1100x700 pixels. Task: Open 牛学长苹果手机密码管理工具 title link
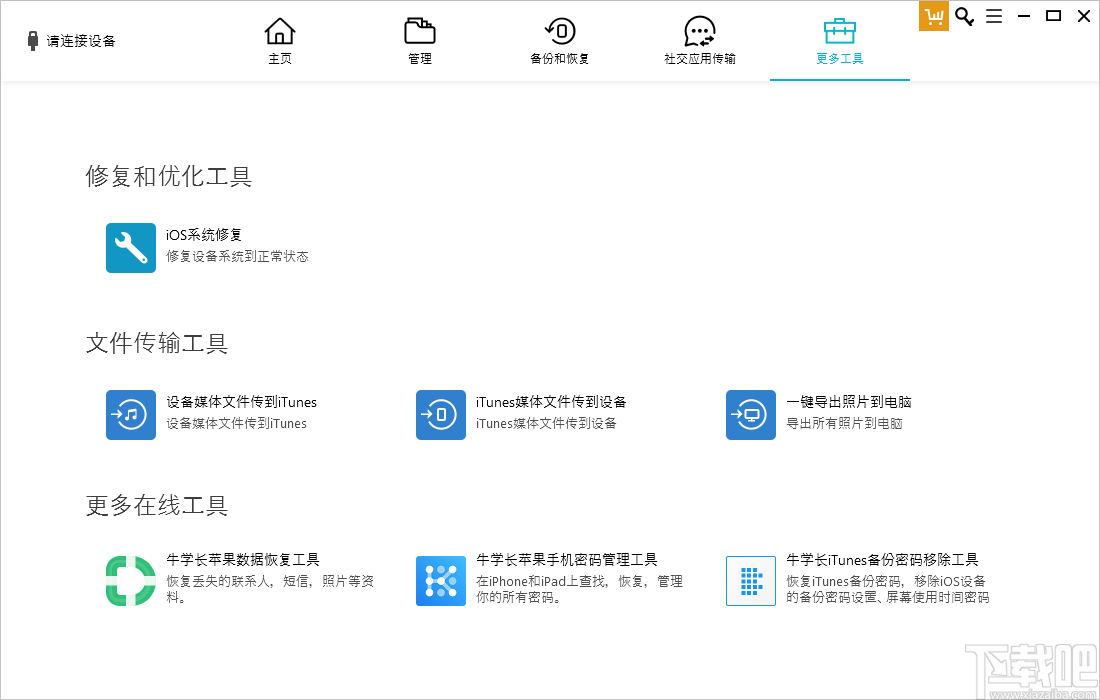(567, 560)
